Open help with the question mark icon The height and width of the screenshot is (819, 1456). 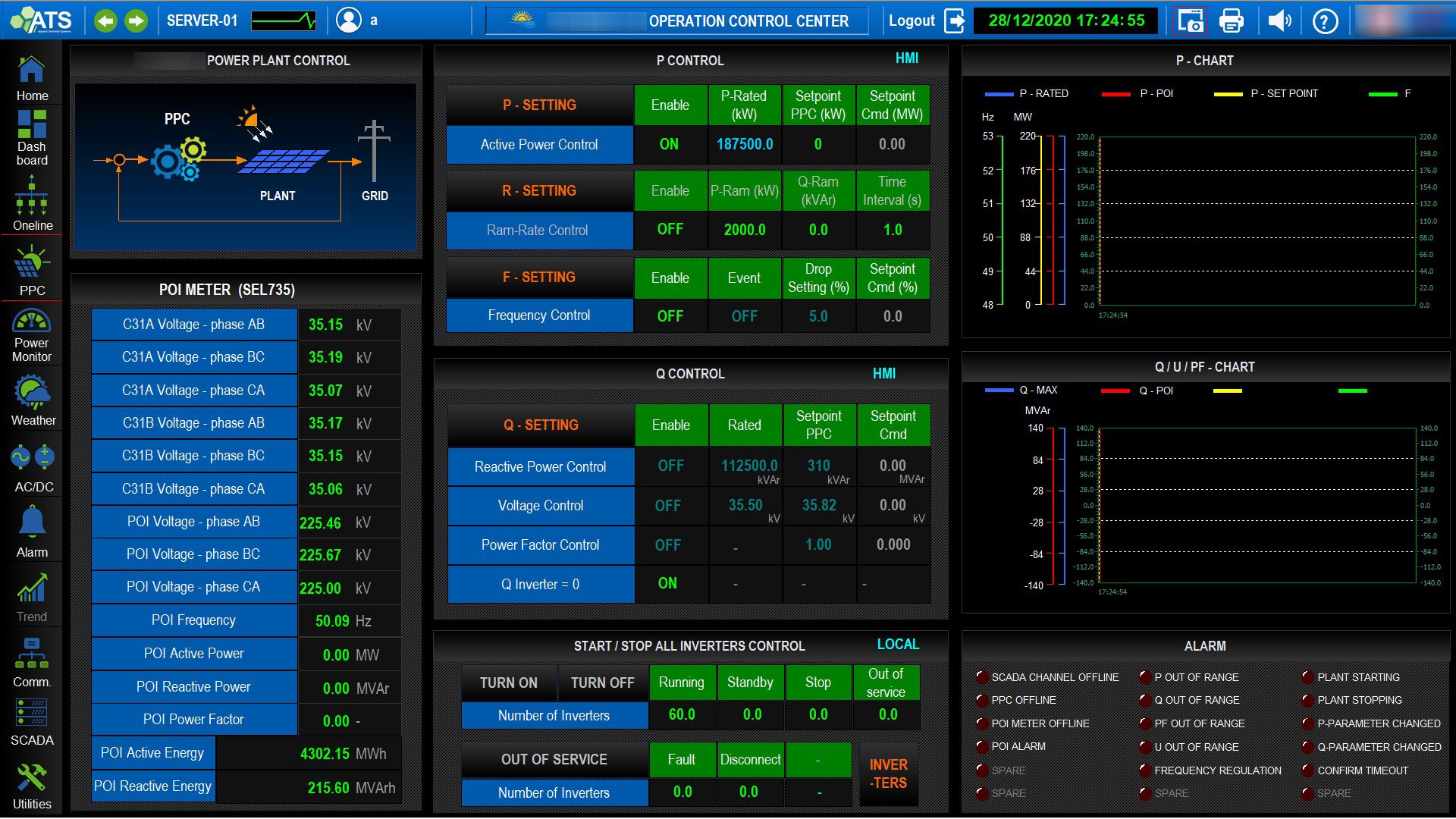(x=1325, y=20)
